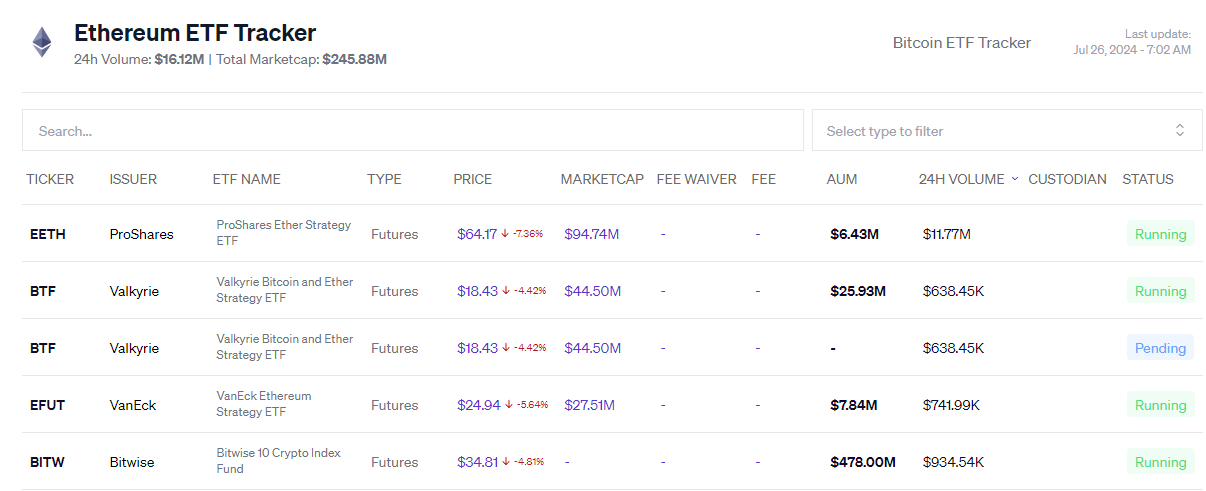
Task: Sort by the ETF NAME column header
Action: pyautogui.click(x=247, y=179)
